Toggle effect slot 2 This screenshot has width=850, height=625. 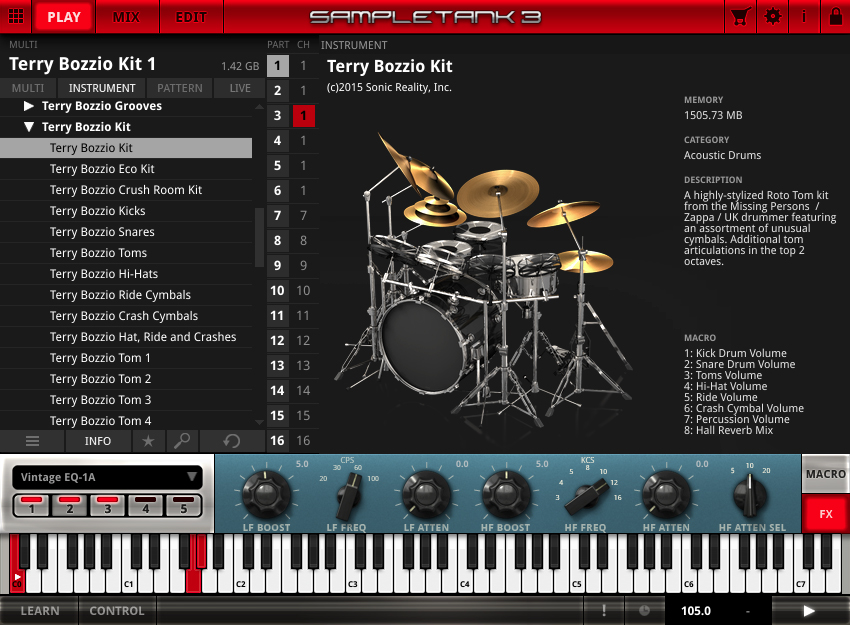coord(69,505)
